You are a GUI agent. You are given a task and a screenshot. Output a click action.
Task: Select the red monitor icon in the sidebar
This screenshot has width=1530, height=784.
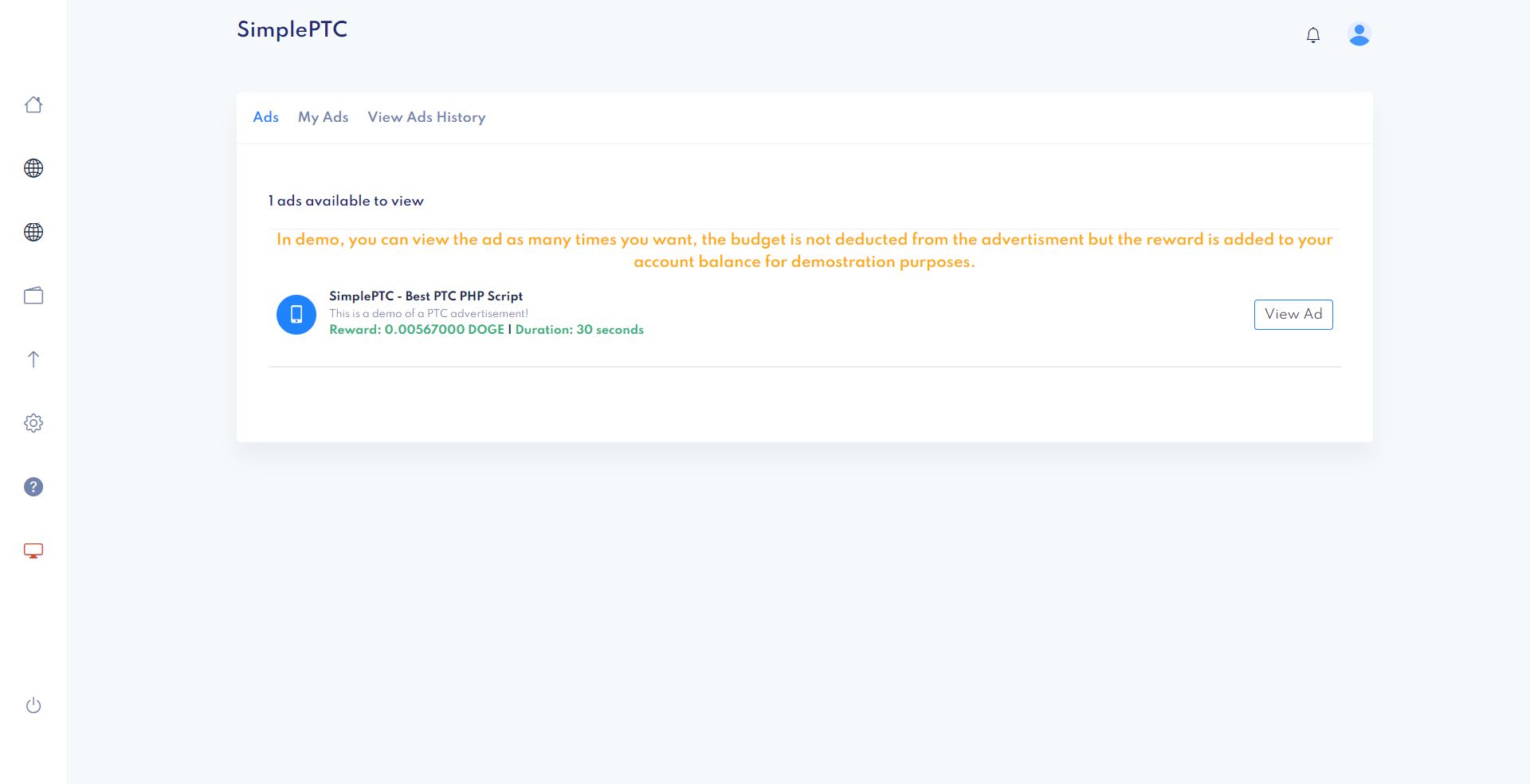point(33,551)
